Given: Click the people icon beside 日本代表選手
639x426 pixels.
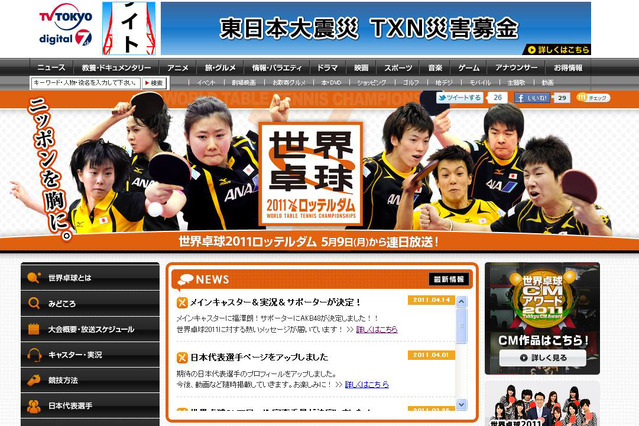Looking at the screenshot, I should point(34,406).
